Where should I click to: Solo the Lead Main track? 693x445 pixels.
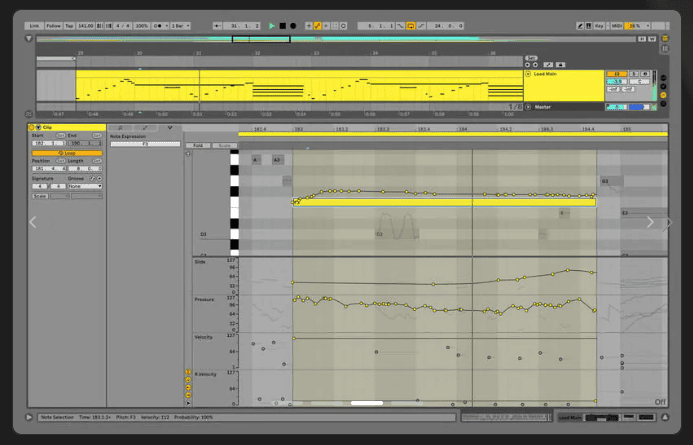coord(634,74)
